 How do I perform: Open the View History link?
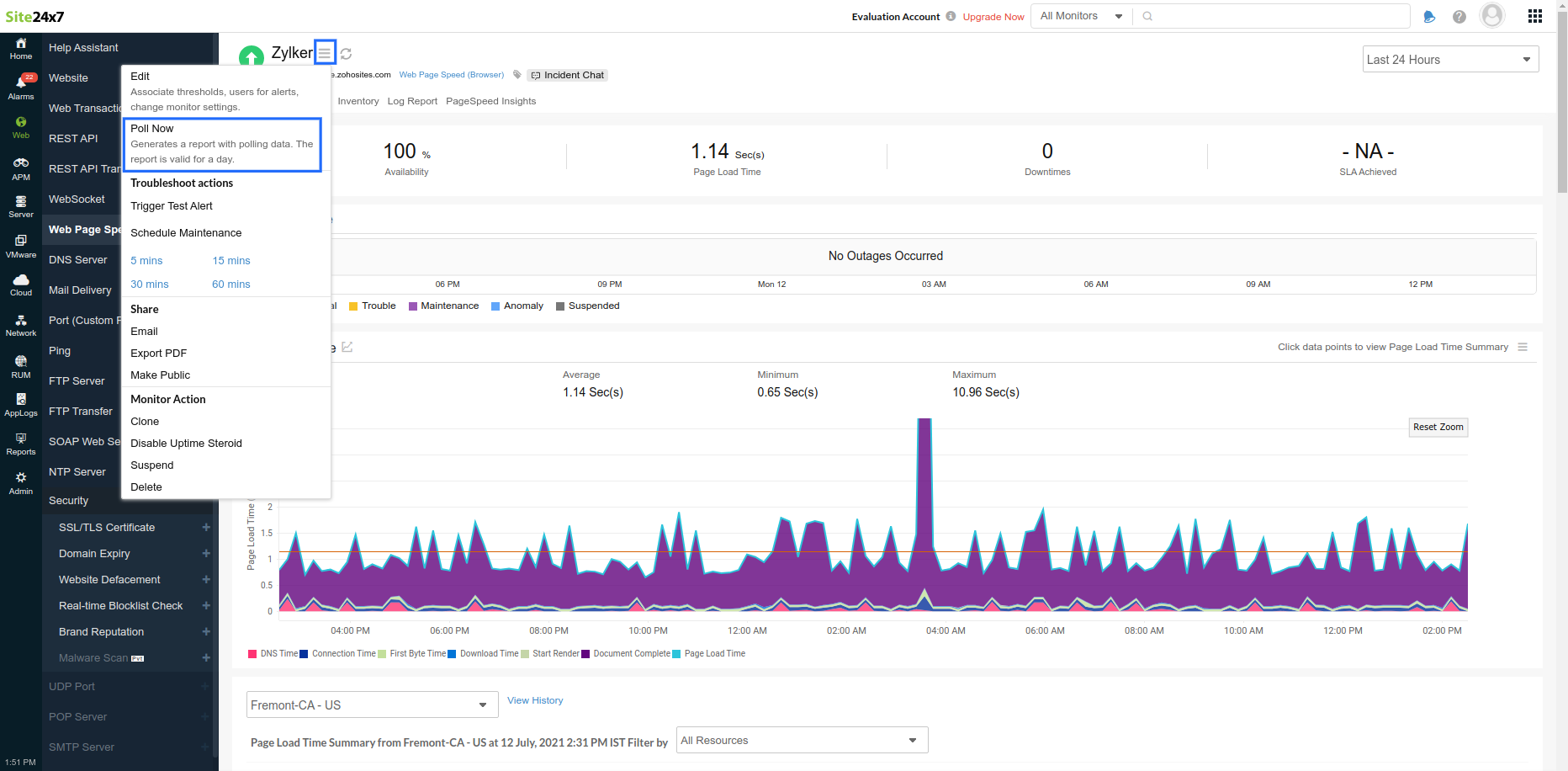coord(535,700)
